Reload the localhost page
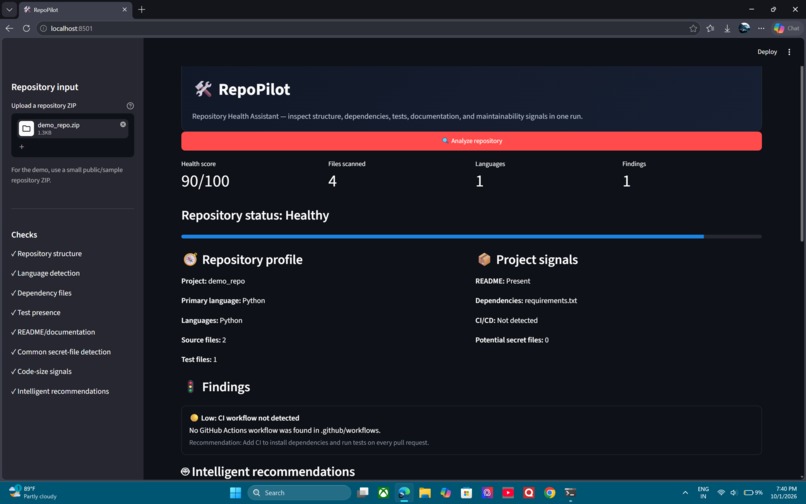The width and height of the screenshot is (806, 504). pos(26,28)
